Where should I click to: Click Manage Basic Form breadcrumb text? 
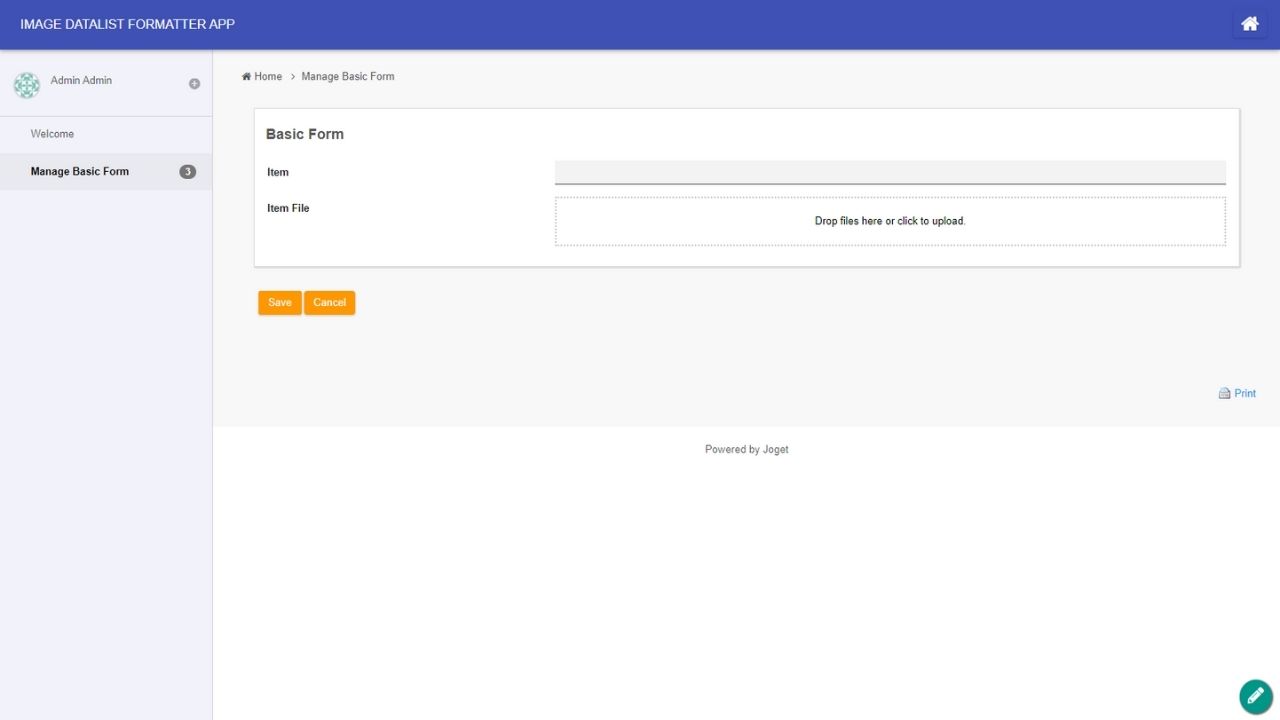coord(348,77)
